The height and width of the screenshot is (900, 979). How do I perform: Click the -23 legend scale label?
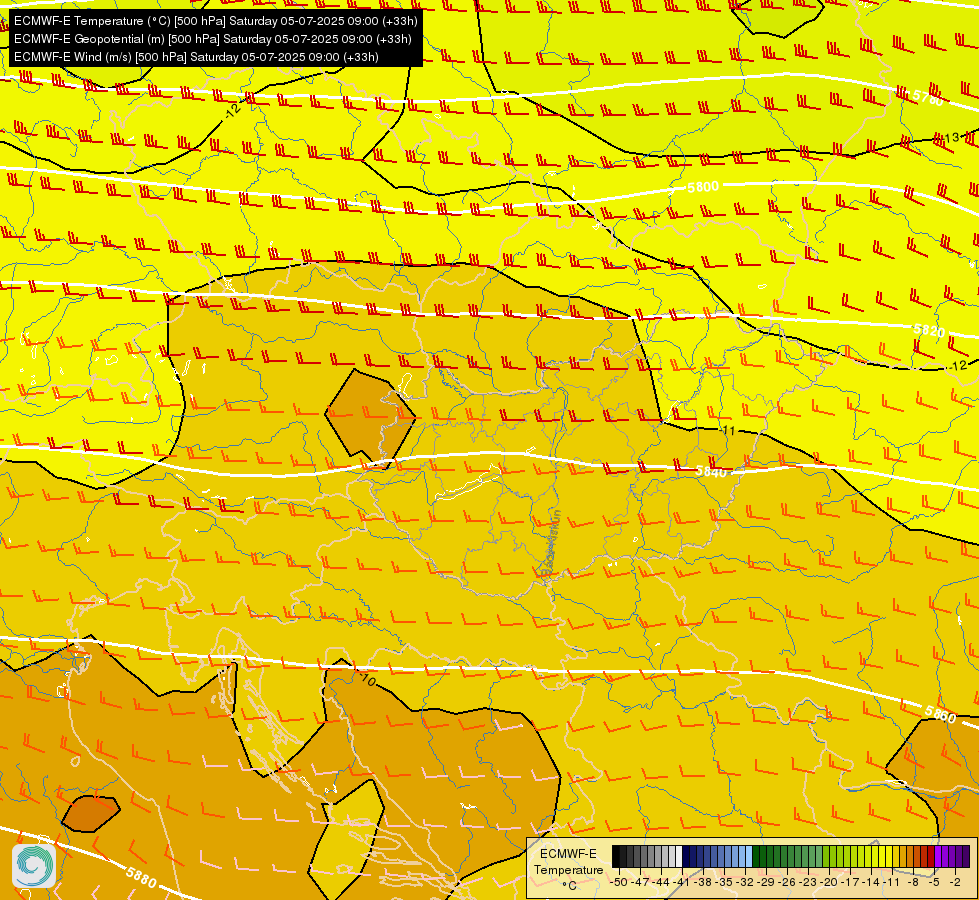[808, 882]
